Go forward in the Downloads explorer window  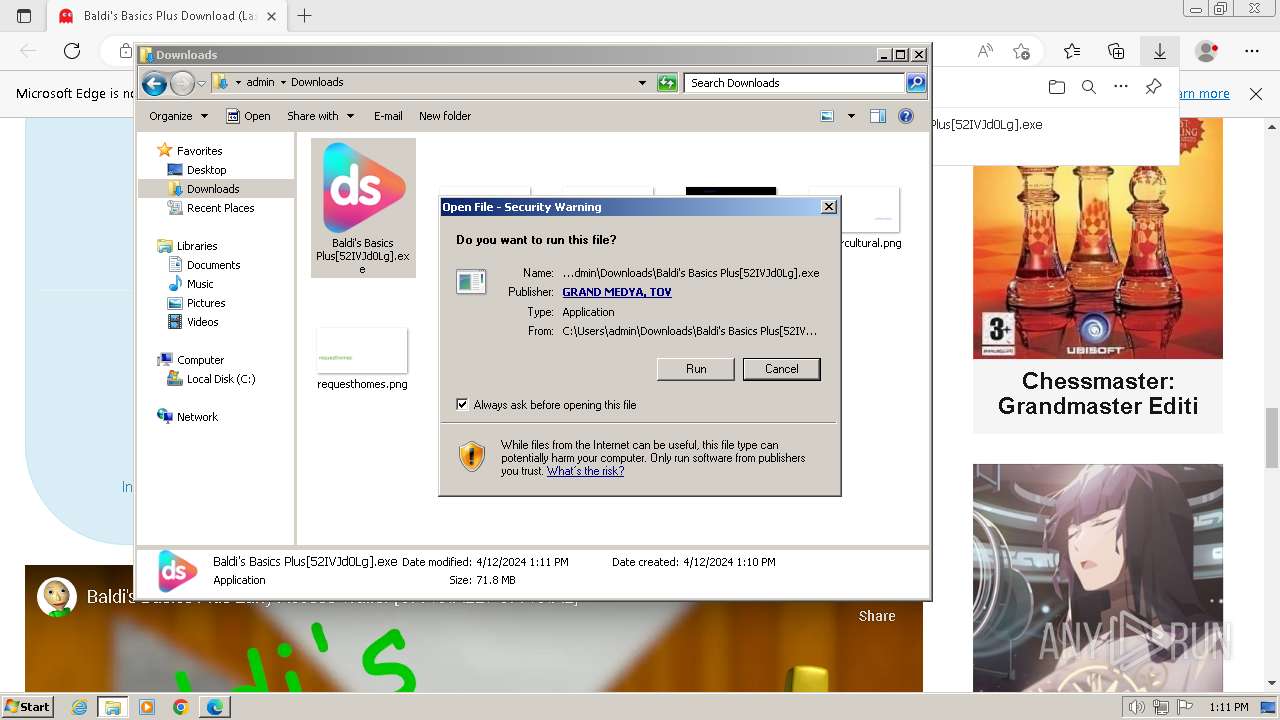point(182,83)
